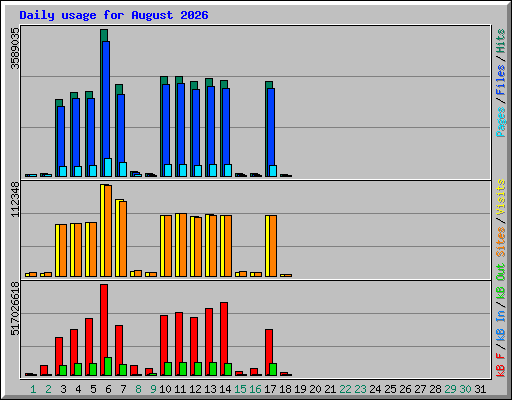Click the tallest blue Files bar for day 6
This screenshot has width=512, height=400.
pyautogui.click(x=106, y=100)
